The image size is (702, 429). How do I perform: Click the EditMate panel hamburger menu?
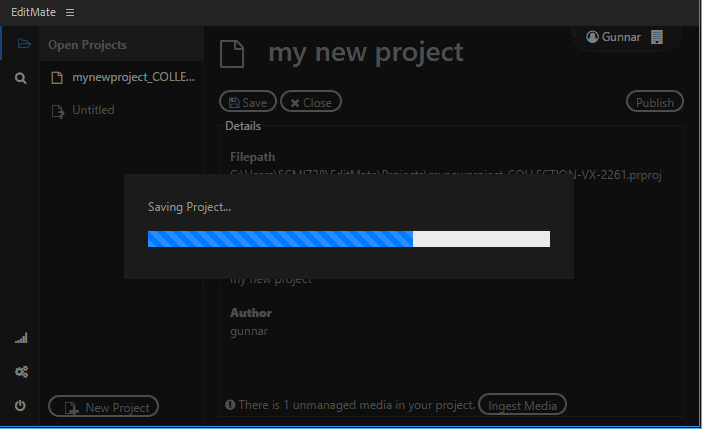tap(70, 12)
